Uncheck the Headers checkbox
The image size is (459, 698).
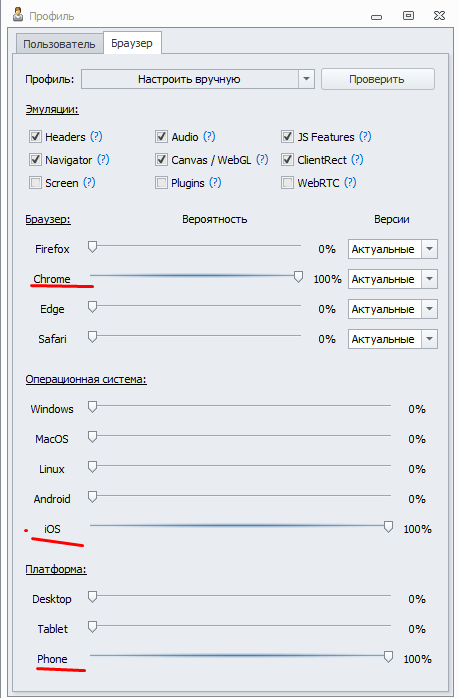(35, 137)
